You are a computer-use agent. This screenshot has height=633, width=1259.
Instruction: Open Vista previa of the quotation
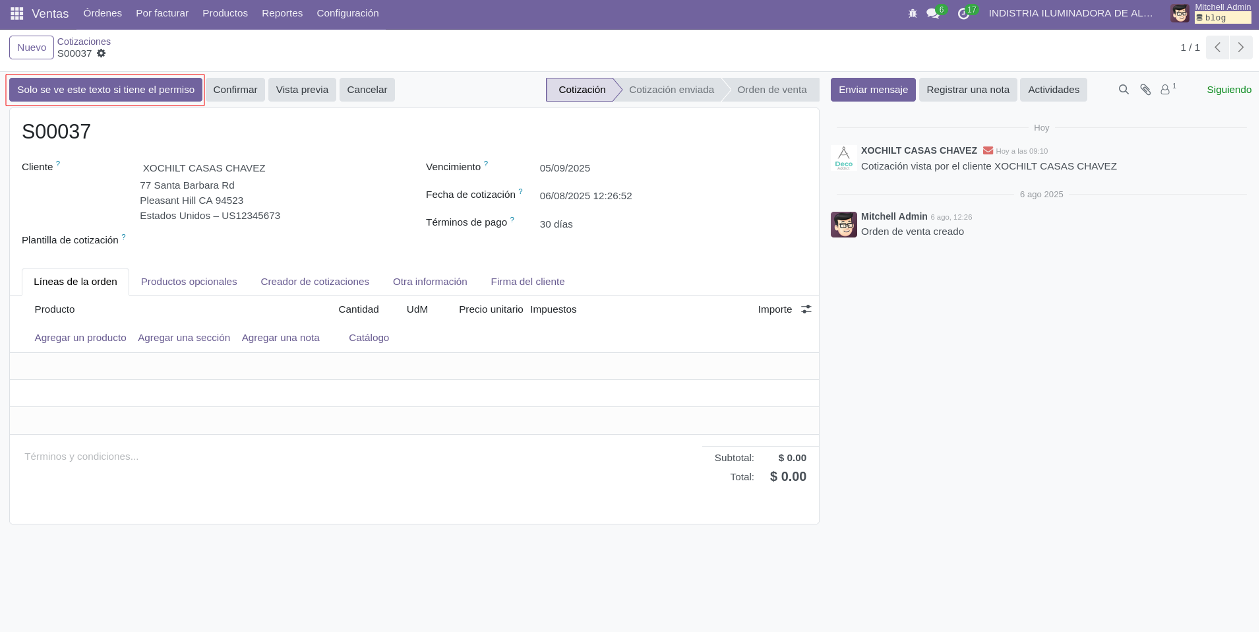point(302,90)
